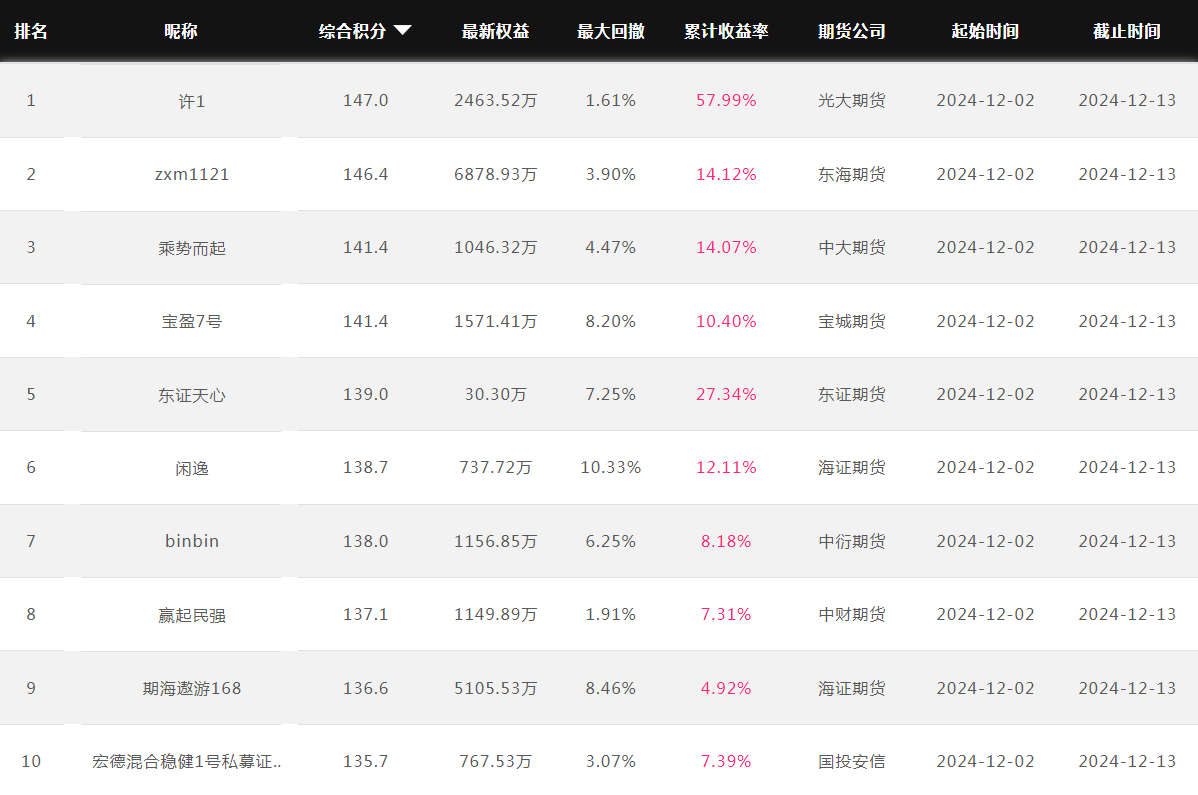Sort by the 综合积分 descending arrow
Viewport: 1198px width, 795px height.
pos(403,31)
